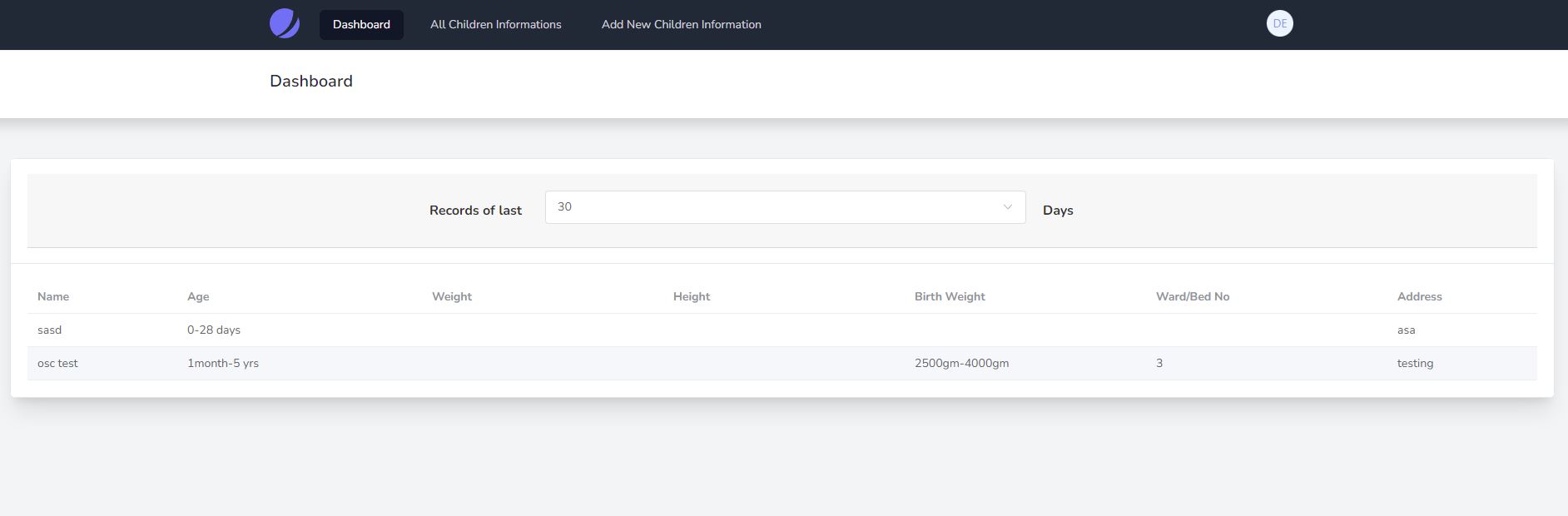This screenshot has width=1568, height=516.
Task: Select the Weight column header
Action: [x=452, y=297]
